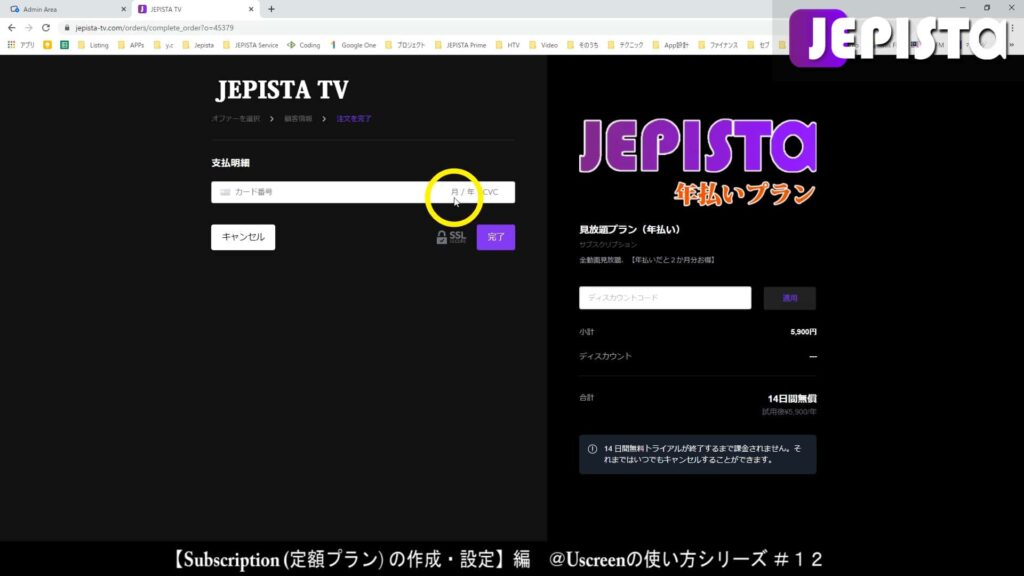
Task: Open the テクニック bookmark folder
Action: (625, 45)
